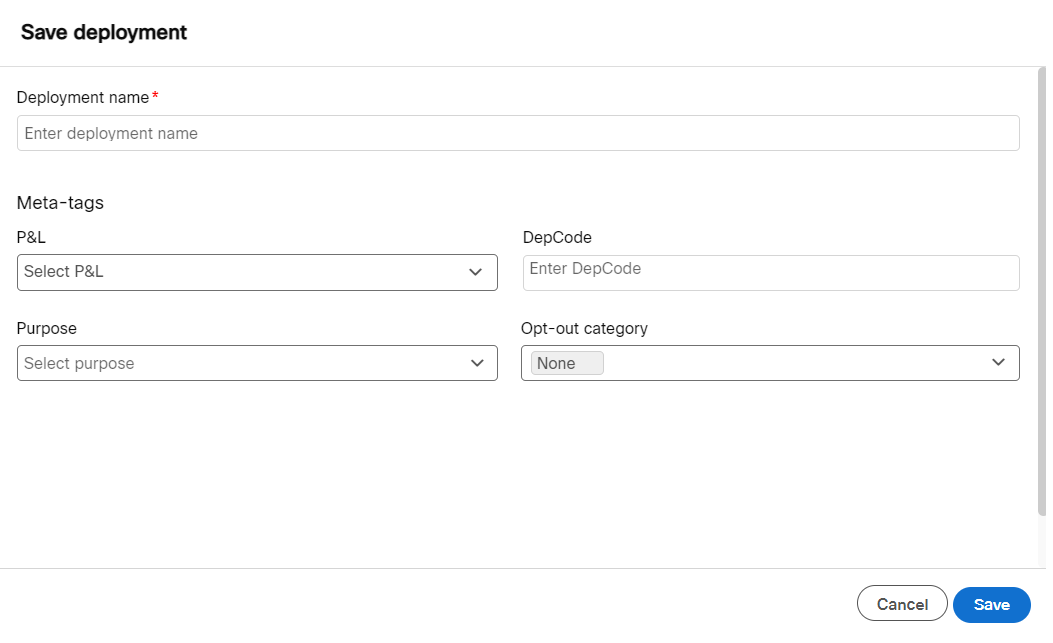Click the Cancel button
Image resolution: width=1053 pixels, height=643 pixels.
(901, 604)
